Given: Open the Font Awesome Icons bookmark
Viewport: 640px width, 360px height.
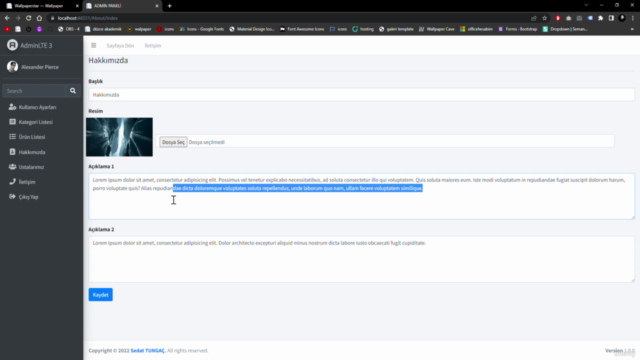Looking at the screenshot, I should [x=302, y=29].
